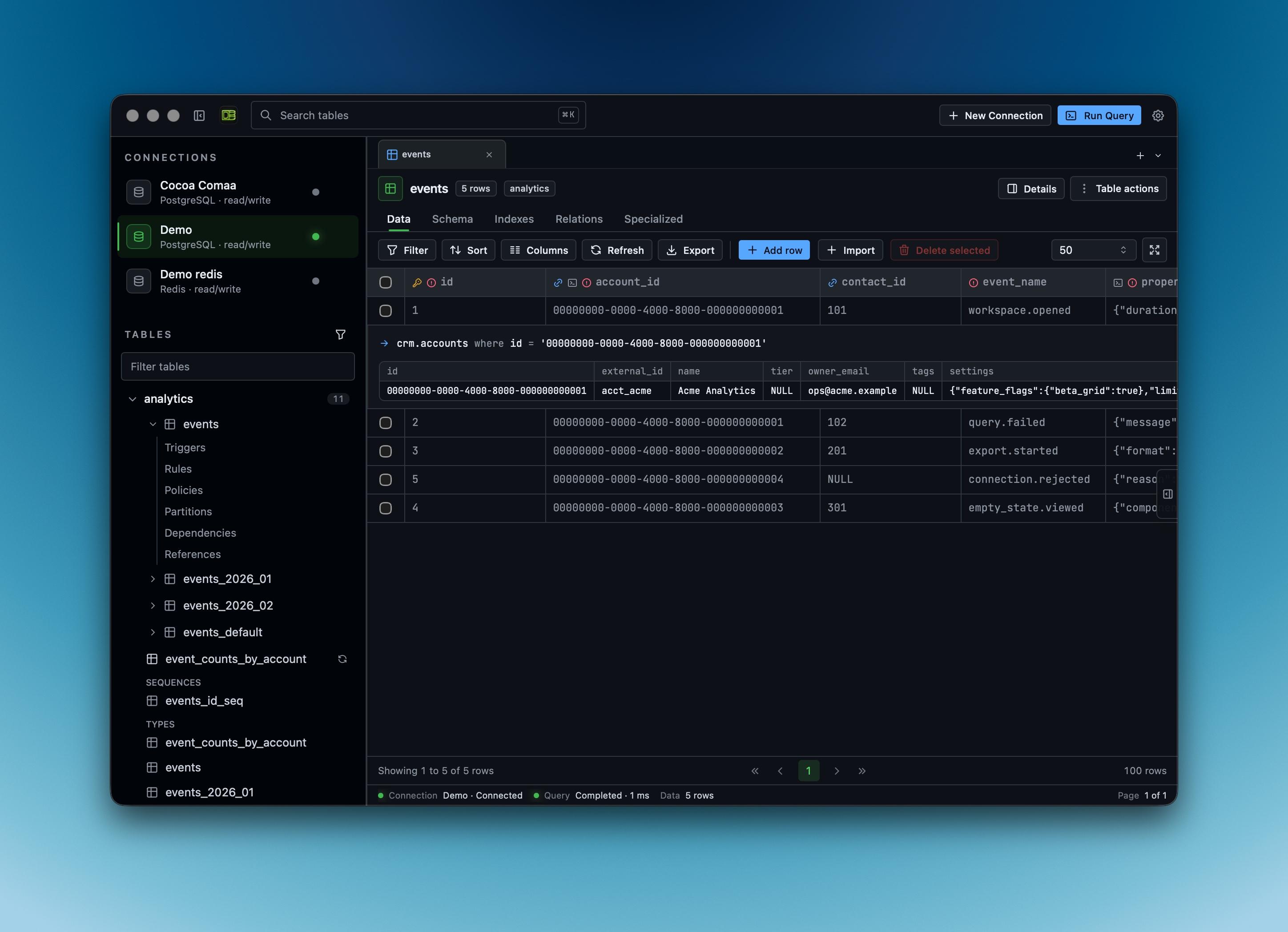Open the page size 50 dropdown
The width and height of the screenshot is (1288, 932).
[1093, 250]
